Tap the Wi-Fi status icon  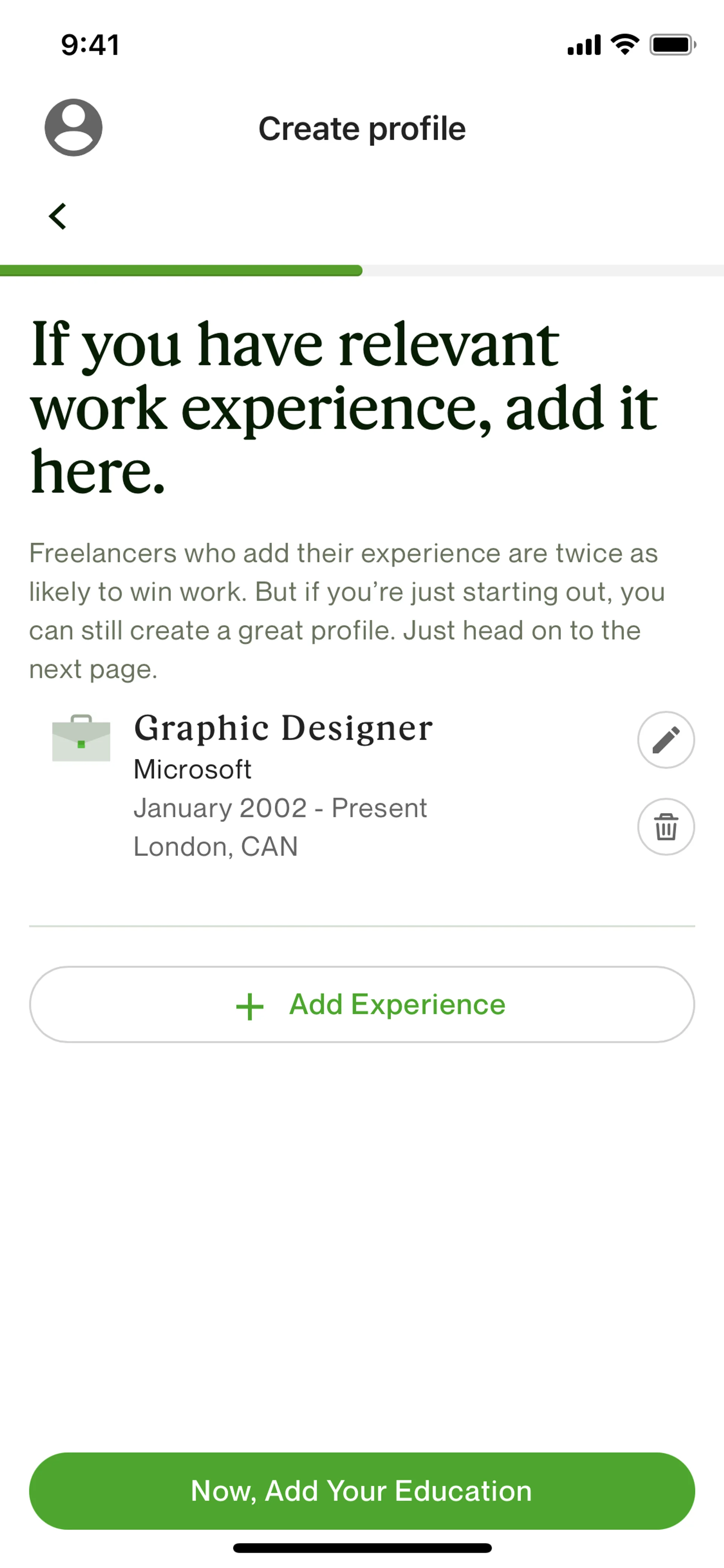[625, 45]
